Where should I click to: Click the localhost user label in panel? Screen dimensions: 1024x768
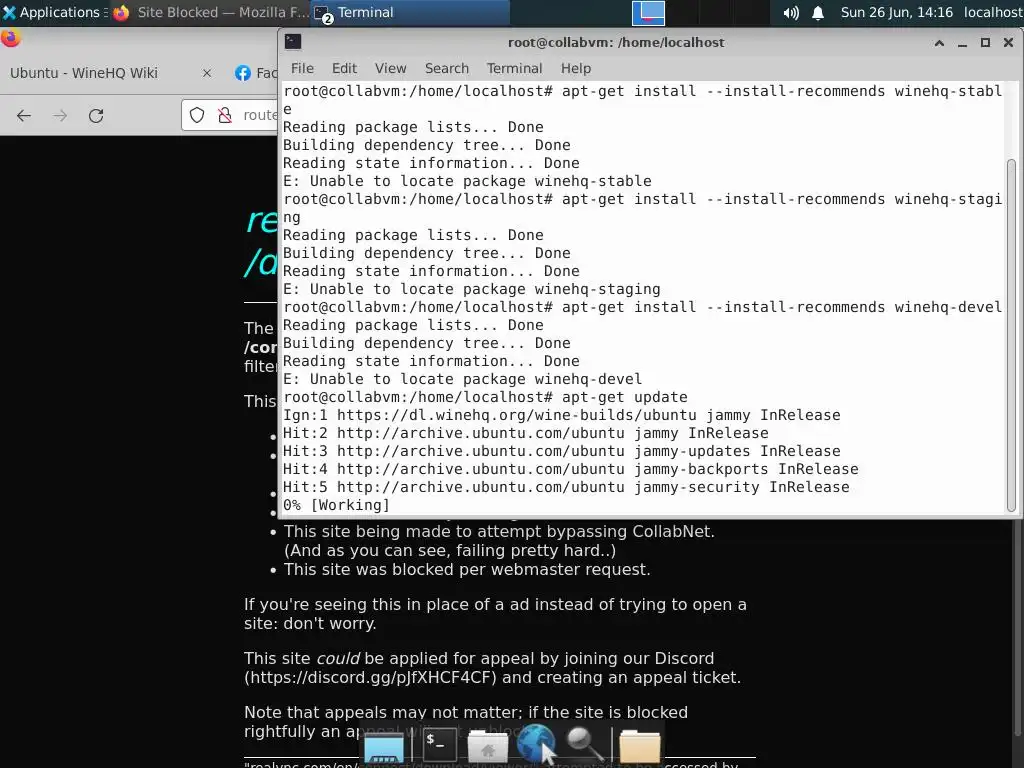tap(993, 12)
